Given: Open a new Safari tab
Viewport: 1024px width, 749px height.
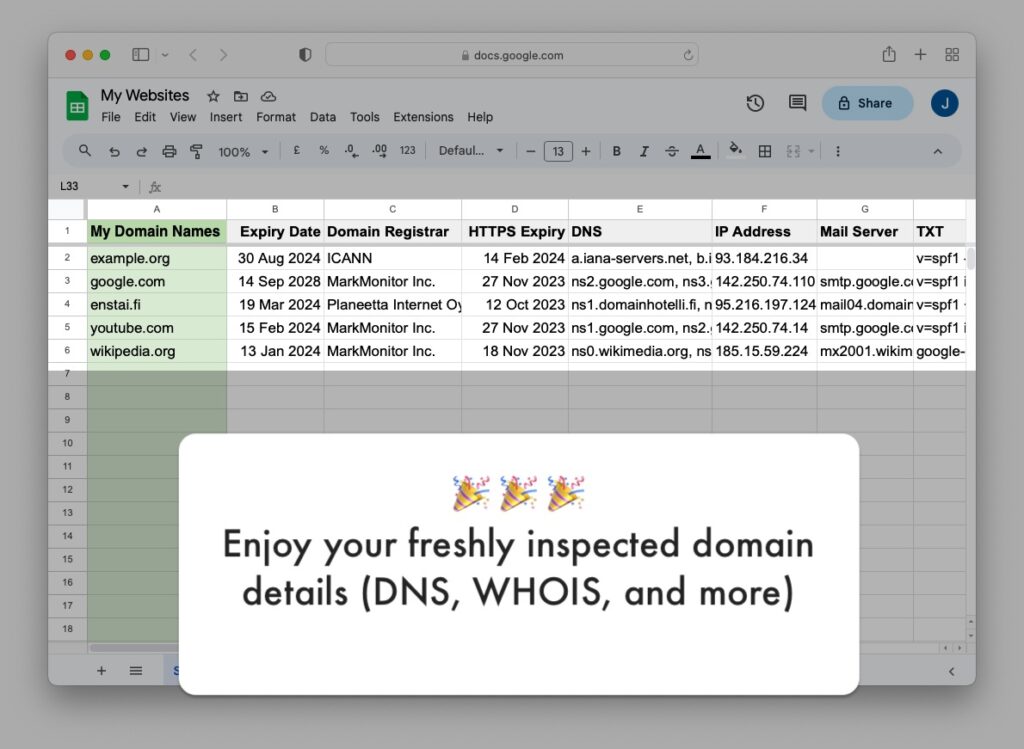Looking at the screenshot, I should point(920,55).
